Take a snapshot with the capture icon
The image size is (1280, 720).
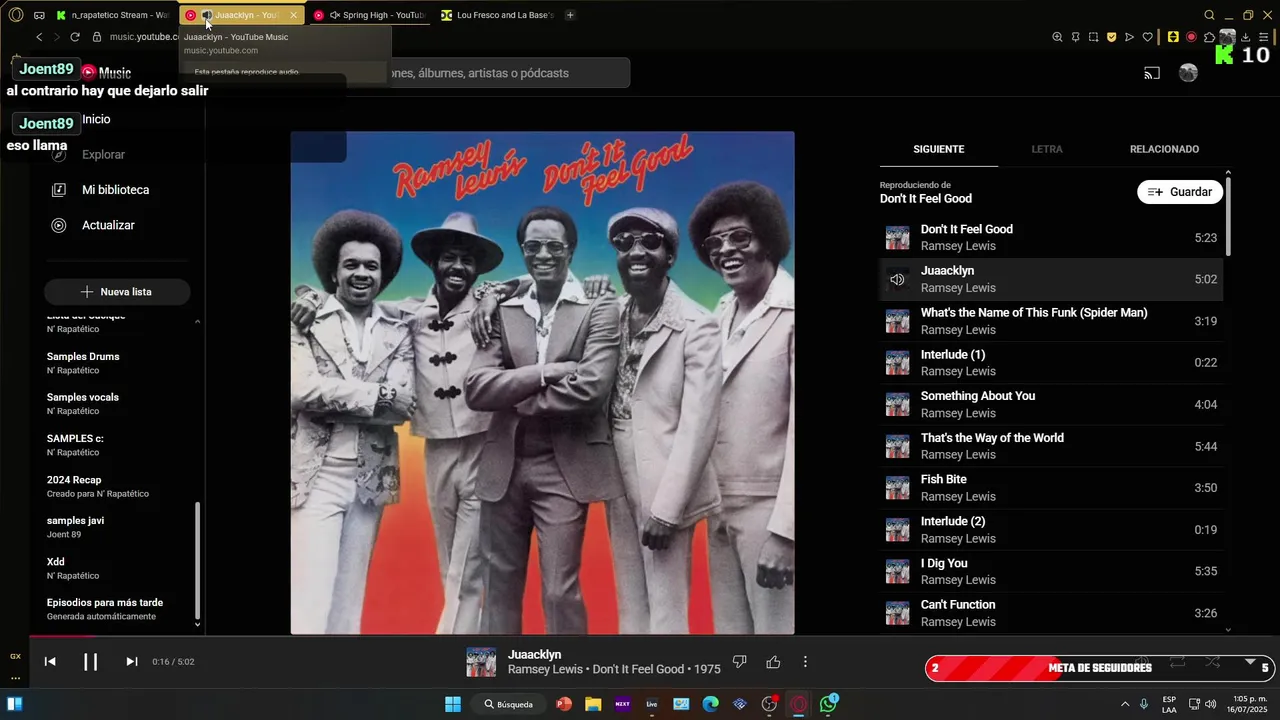coord(1093,37)
